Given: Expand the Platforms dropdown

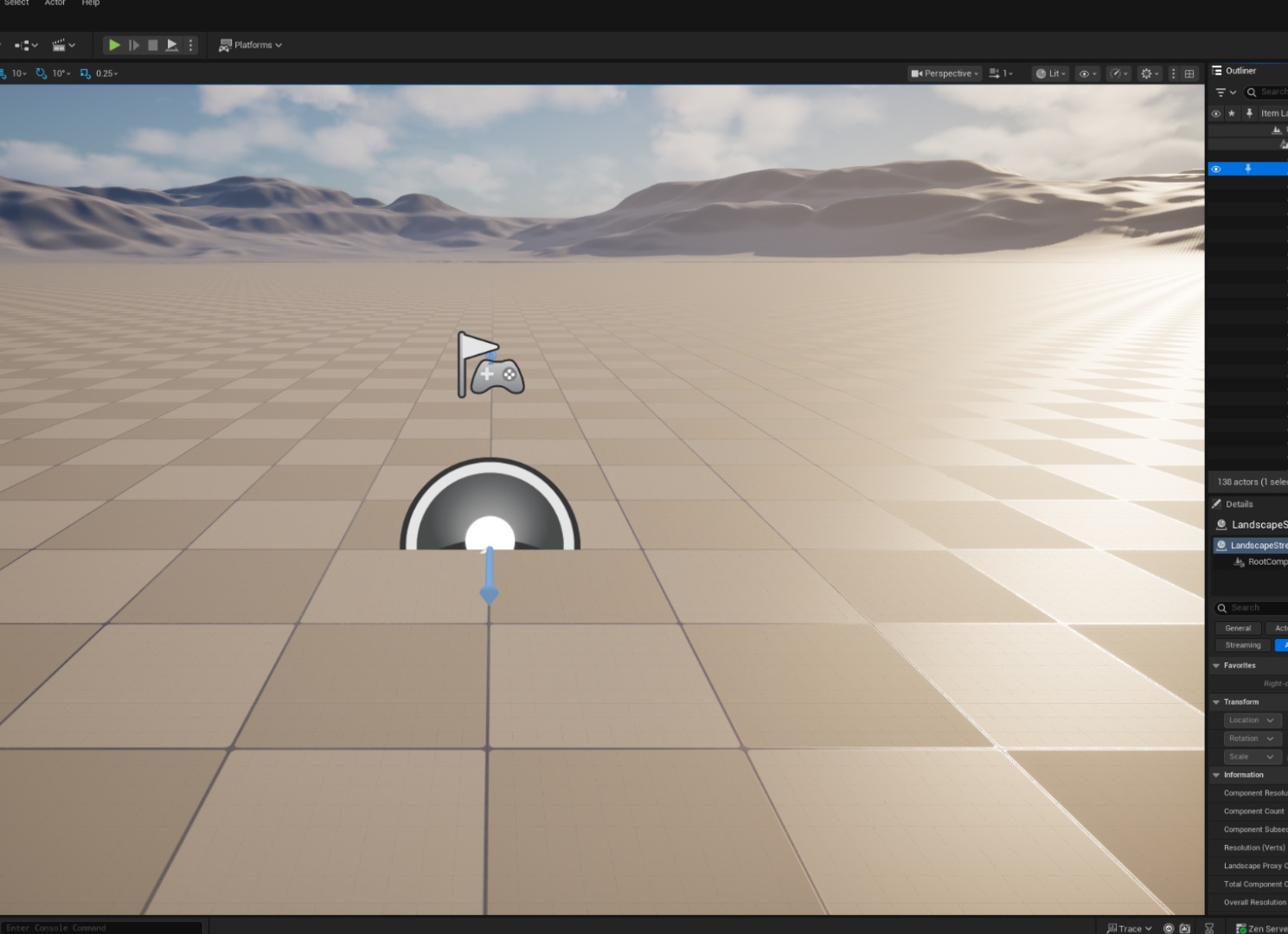Looking at the screenshot, I should (x=251, y=45).
